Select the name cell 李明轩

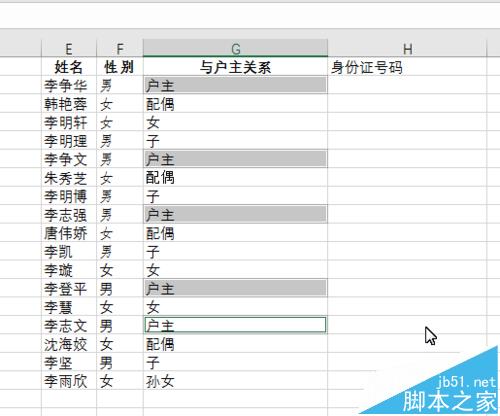tap(69, 122)
